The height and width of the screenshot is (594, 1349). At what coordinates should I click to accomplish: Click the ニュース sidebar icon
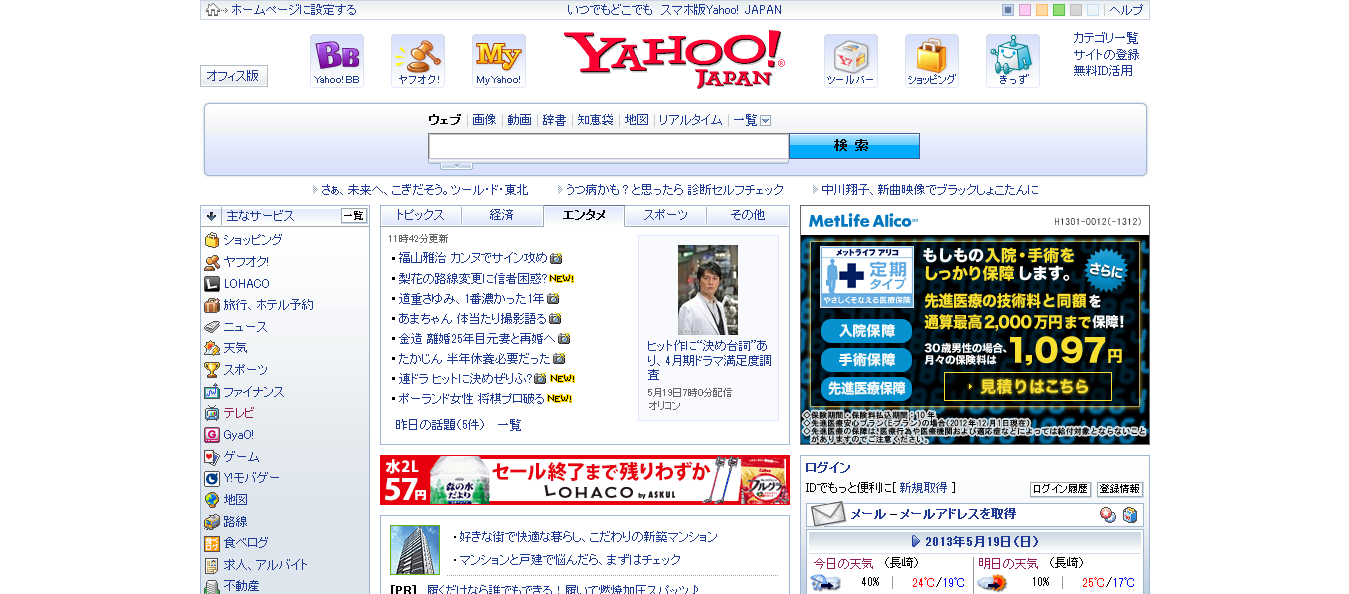(x=212, y=327)
